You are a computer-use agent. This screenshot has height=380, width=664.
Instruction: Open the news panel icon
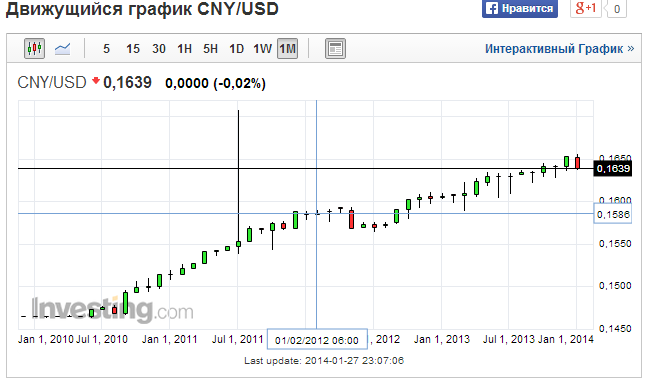[x=335, y=49]
